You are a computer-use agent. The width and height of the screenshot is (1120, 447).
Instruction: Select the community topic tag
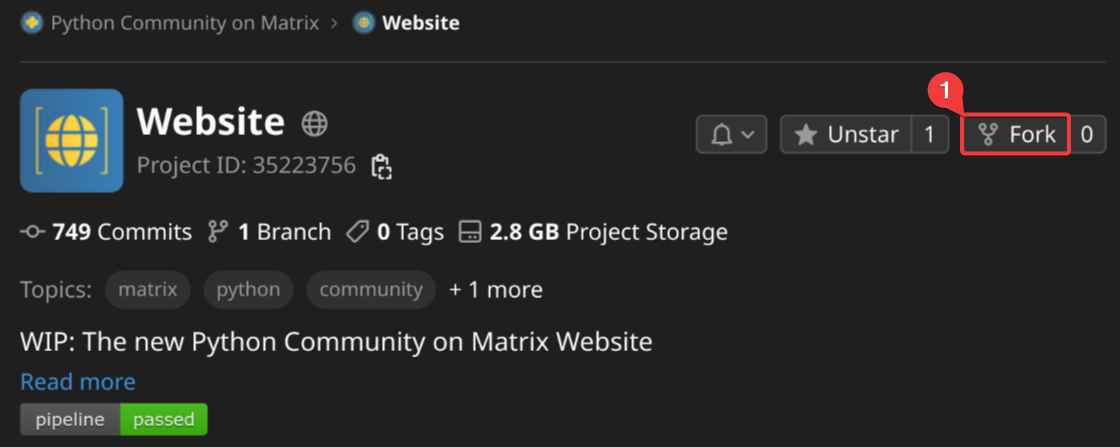click(x=371, y=290)
